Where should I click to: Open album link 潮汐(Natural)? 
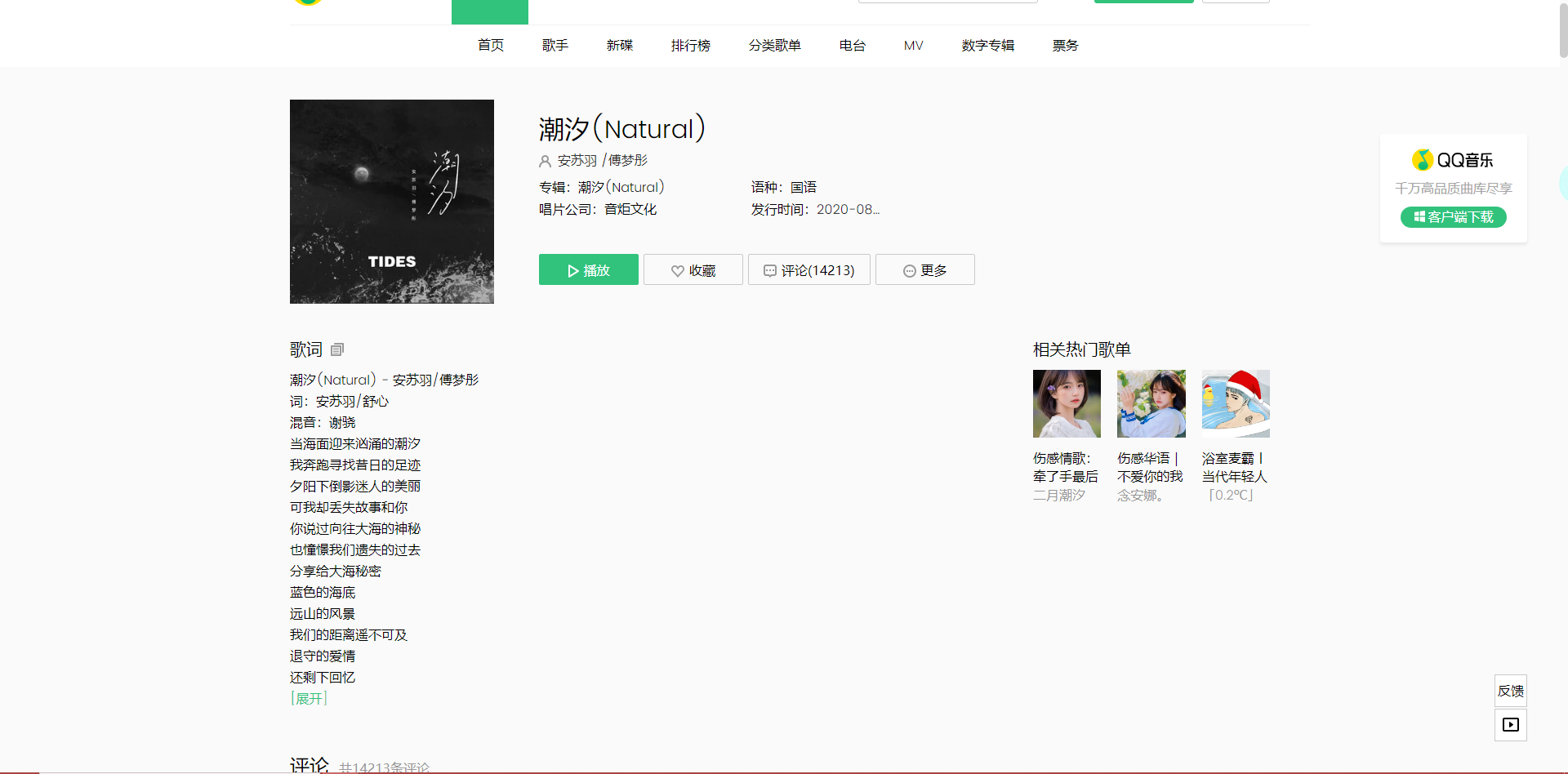(x=621, y=187)
